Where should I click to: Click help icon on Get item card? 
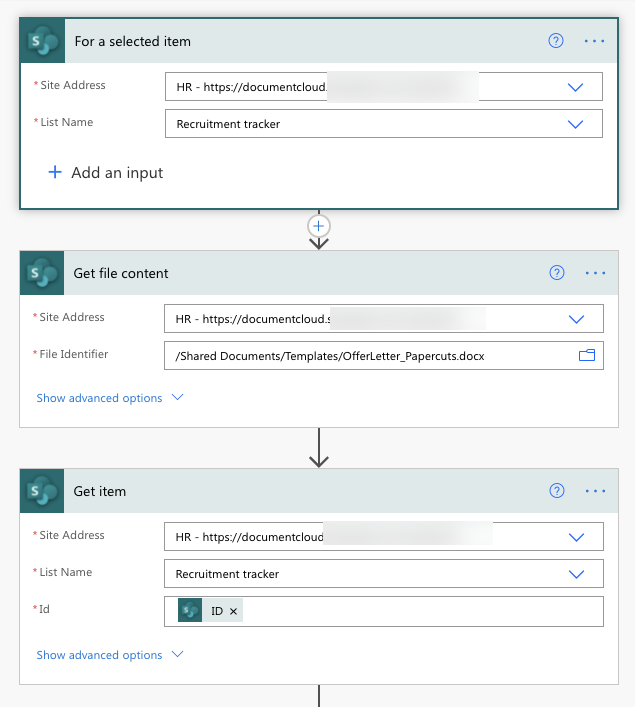click(x=557, y=491)
